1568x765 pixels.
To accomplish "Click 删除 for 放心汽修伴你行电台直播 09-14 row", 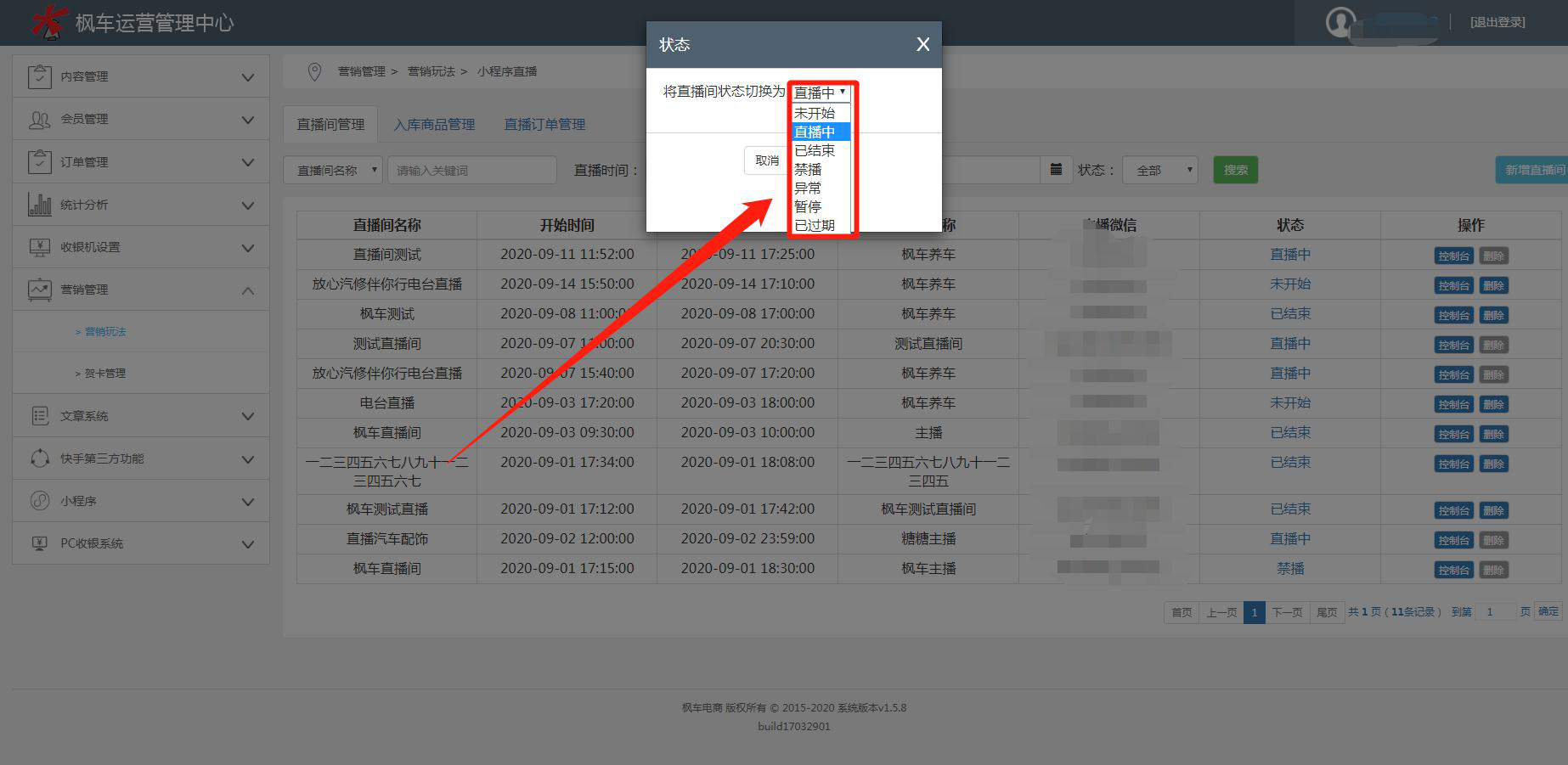I will pos(1493,285).
